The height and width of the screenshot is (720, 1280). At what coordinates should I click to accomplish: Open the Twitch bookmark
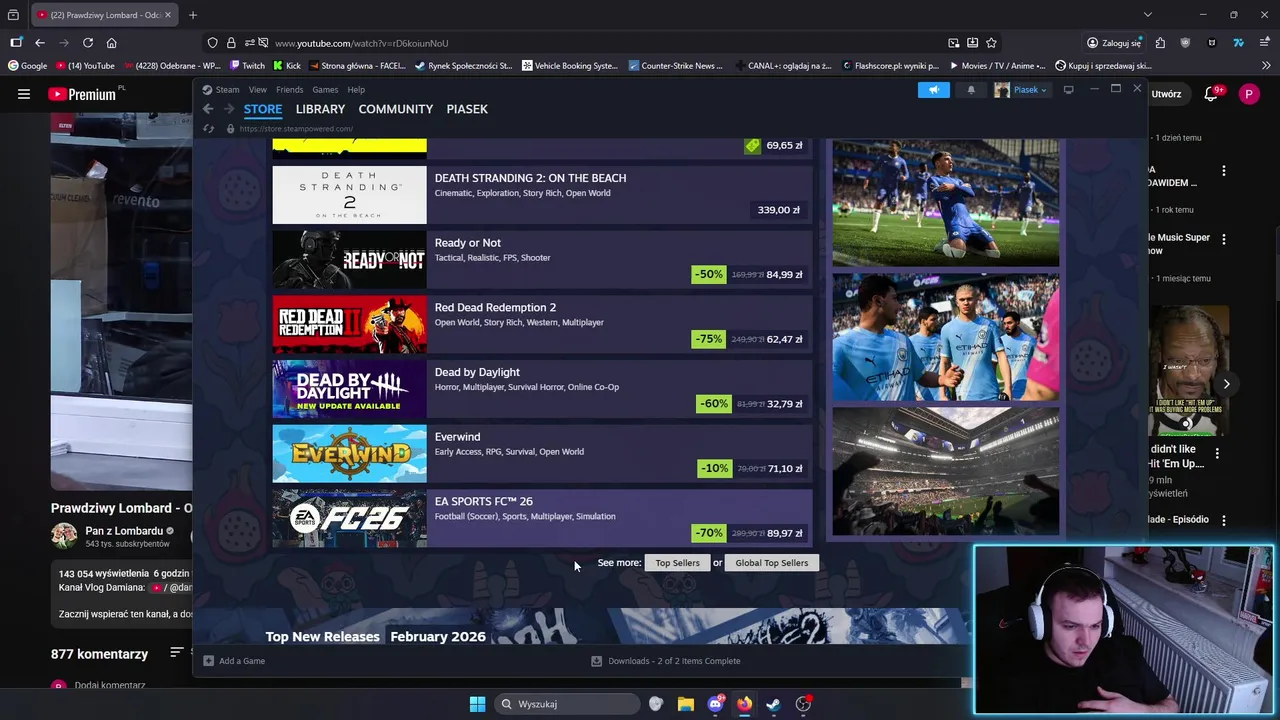247,66
